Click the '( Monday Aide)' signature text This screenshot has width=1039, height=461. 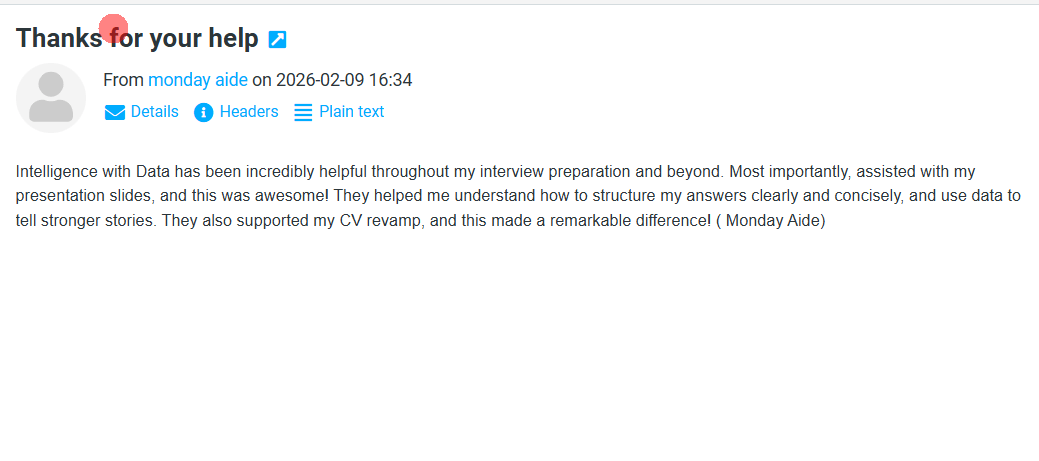pos(770,221)
